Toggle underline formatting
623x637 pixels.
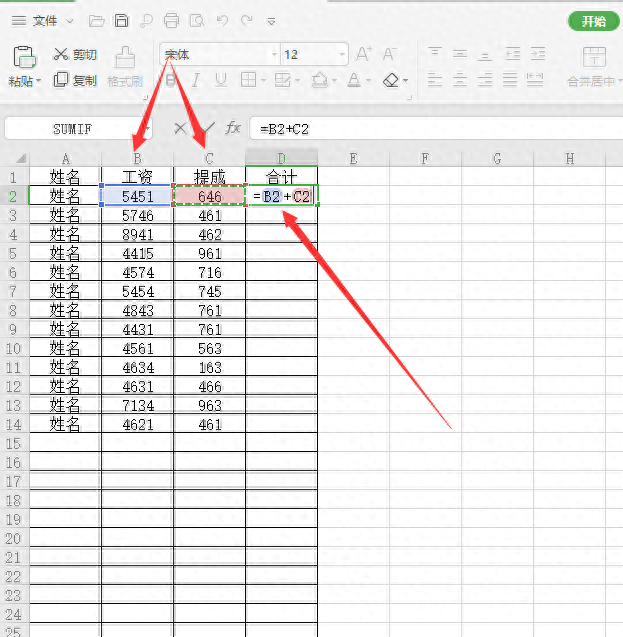[x=221, y=80]
